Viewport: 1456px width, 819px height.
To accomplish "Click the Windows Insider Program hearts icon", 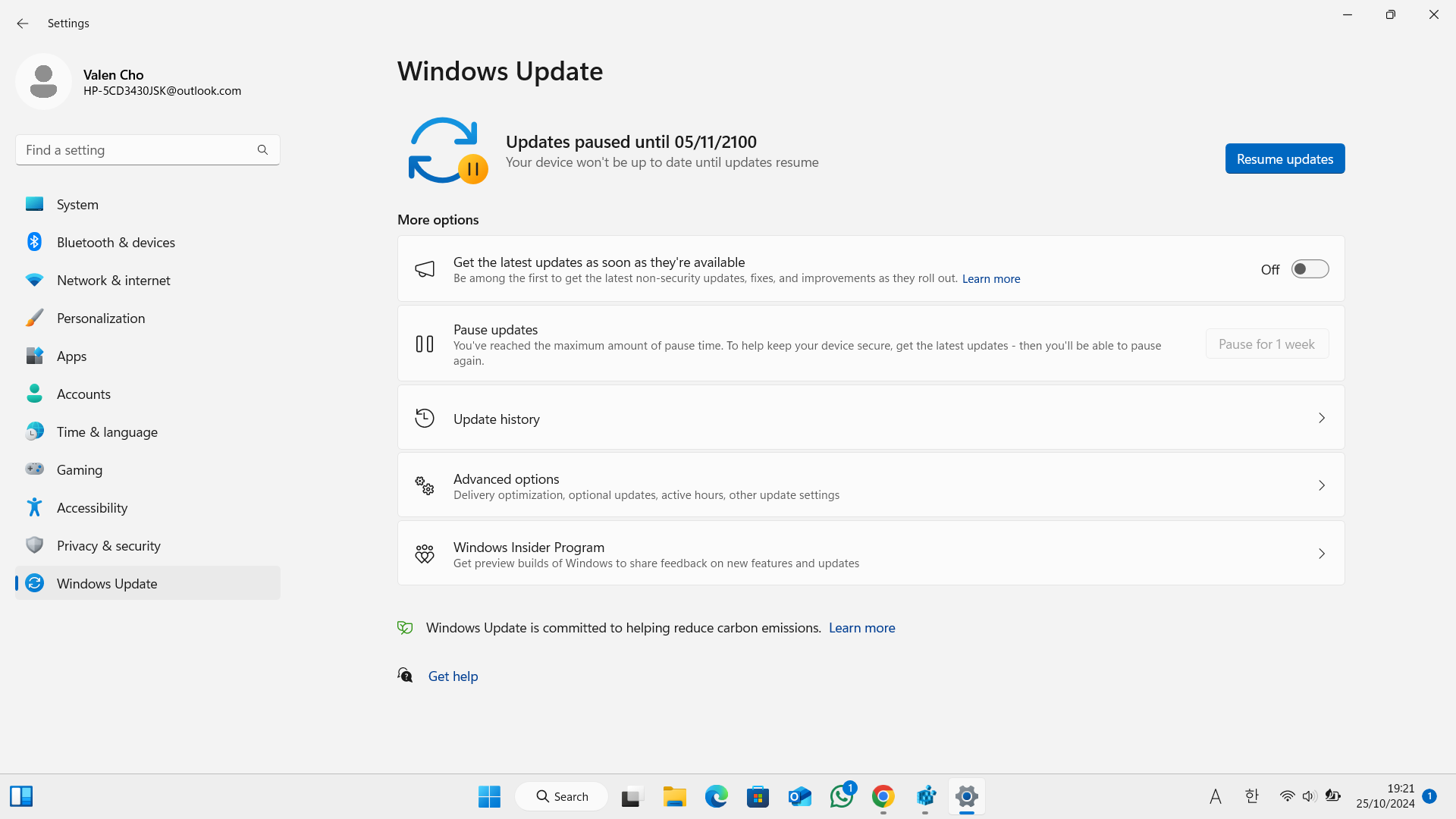I will (x=425, y=554).
